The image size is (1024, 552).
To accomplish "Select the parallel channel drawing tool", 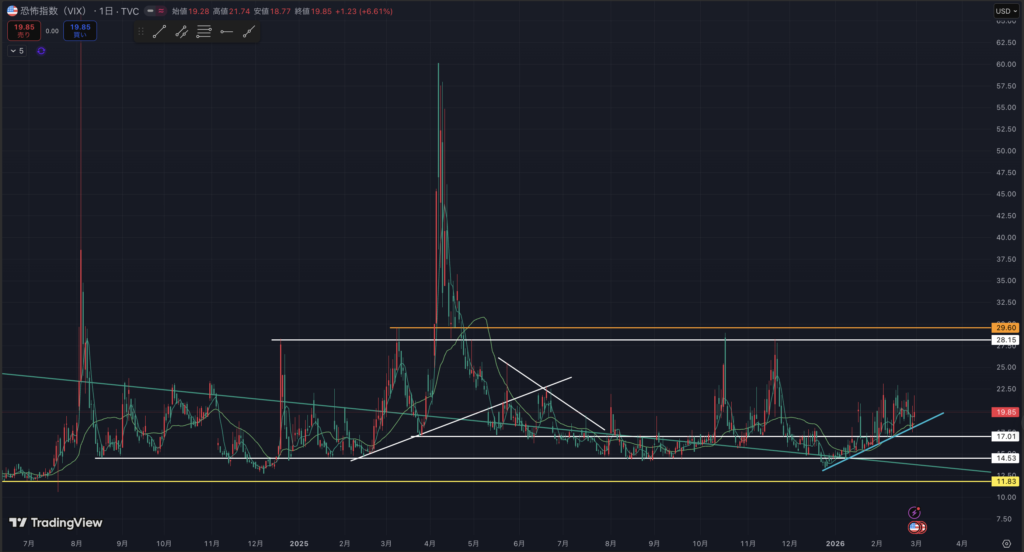I will 181,32.
